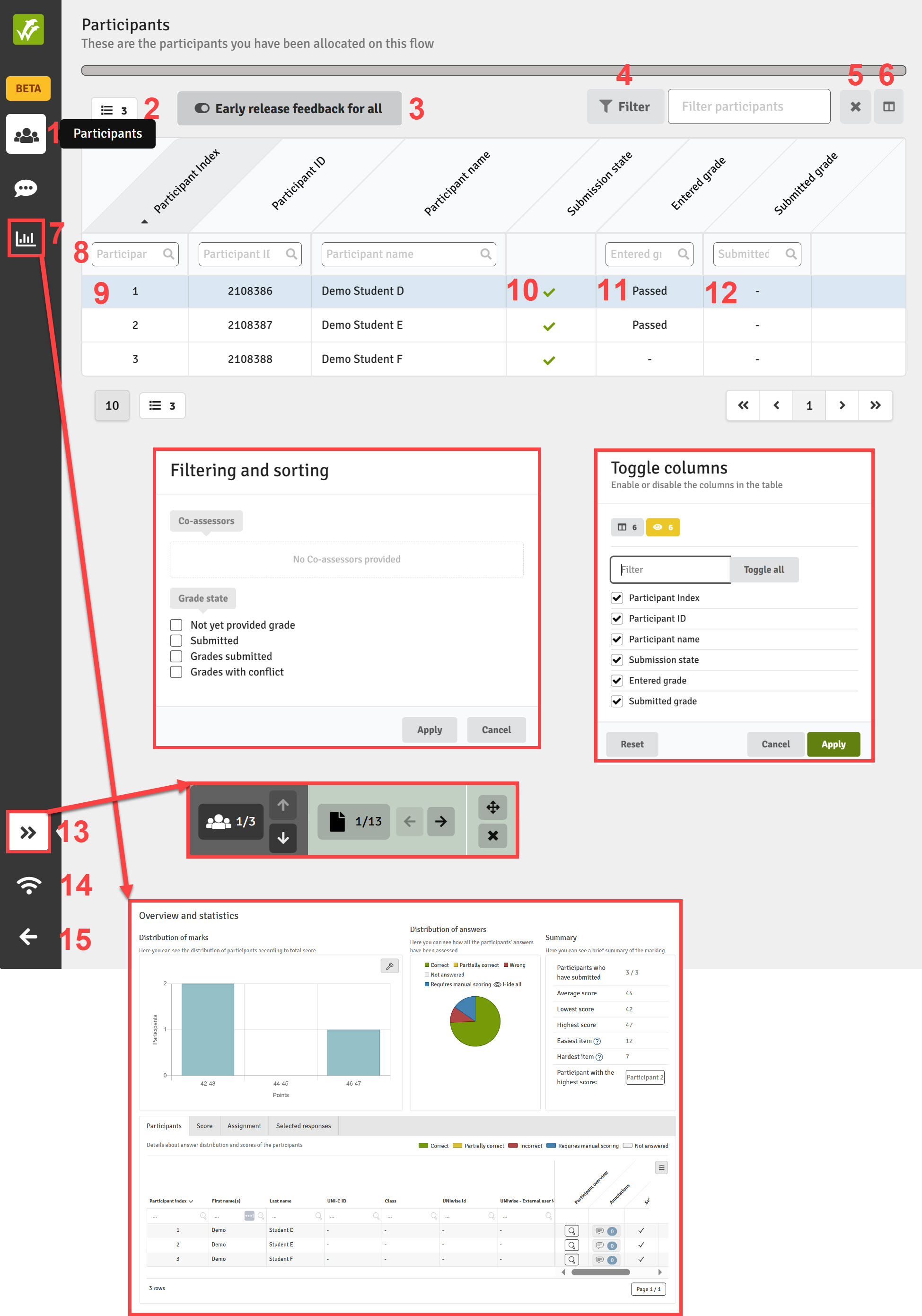Open the Selected responses tab
This screenshot has width=922, height=1316.
[x=304, y=1126]
